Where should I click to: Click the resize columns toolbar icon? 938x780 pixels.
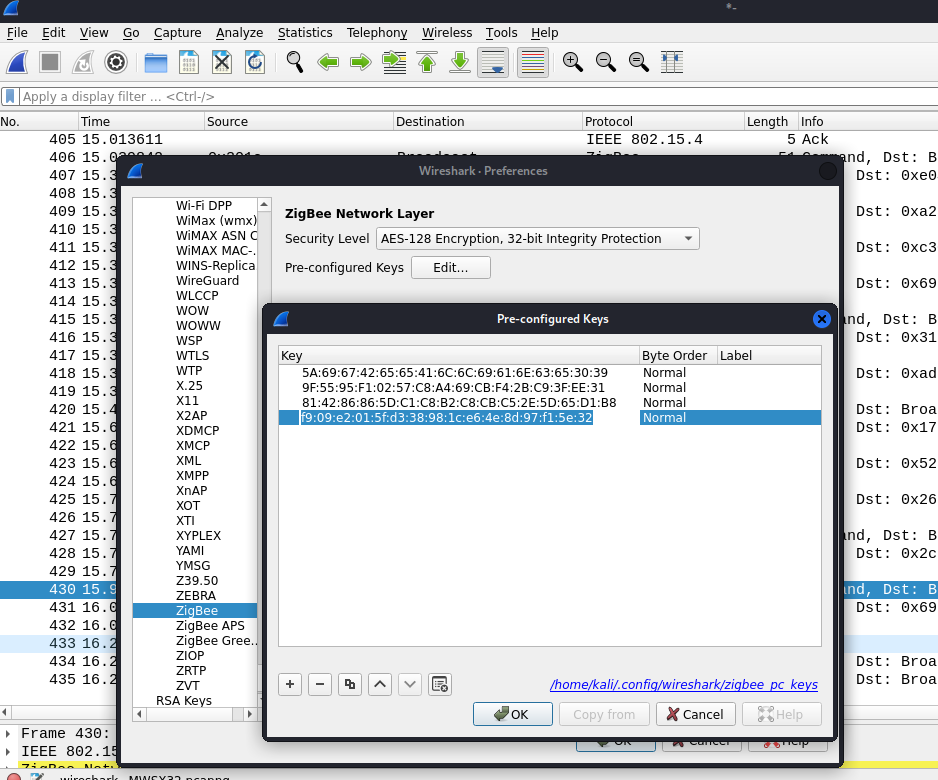tap(672, 62)
